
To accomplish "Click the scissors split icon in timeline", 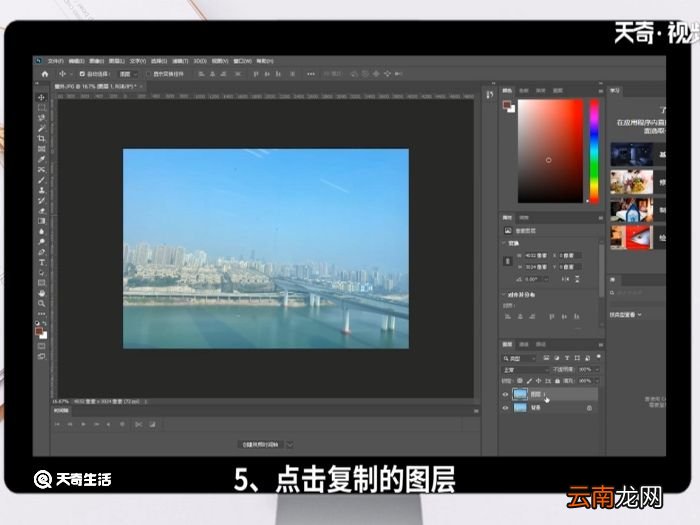I will [138, 425].
